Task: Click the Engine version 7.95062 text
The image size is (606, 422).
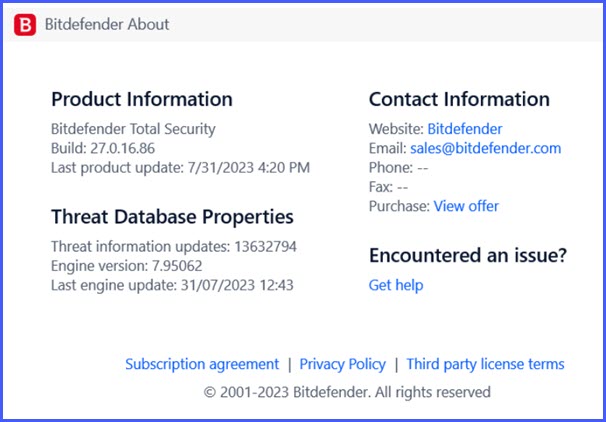Action: click(x=126, y=265)
